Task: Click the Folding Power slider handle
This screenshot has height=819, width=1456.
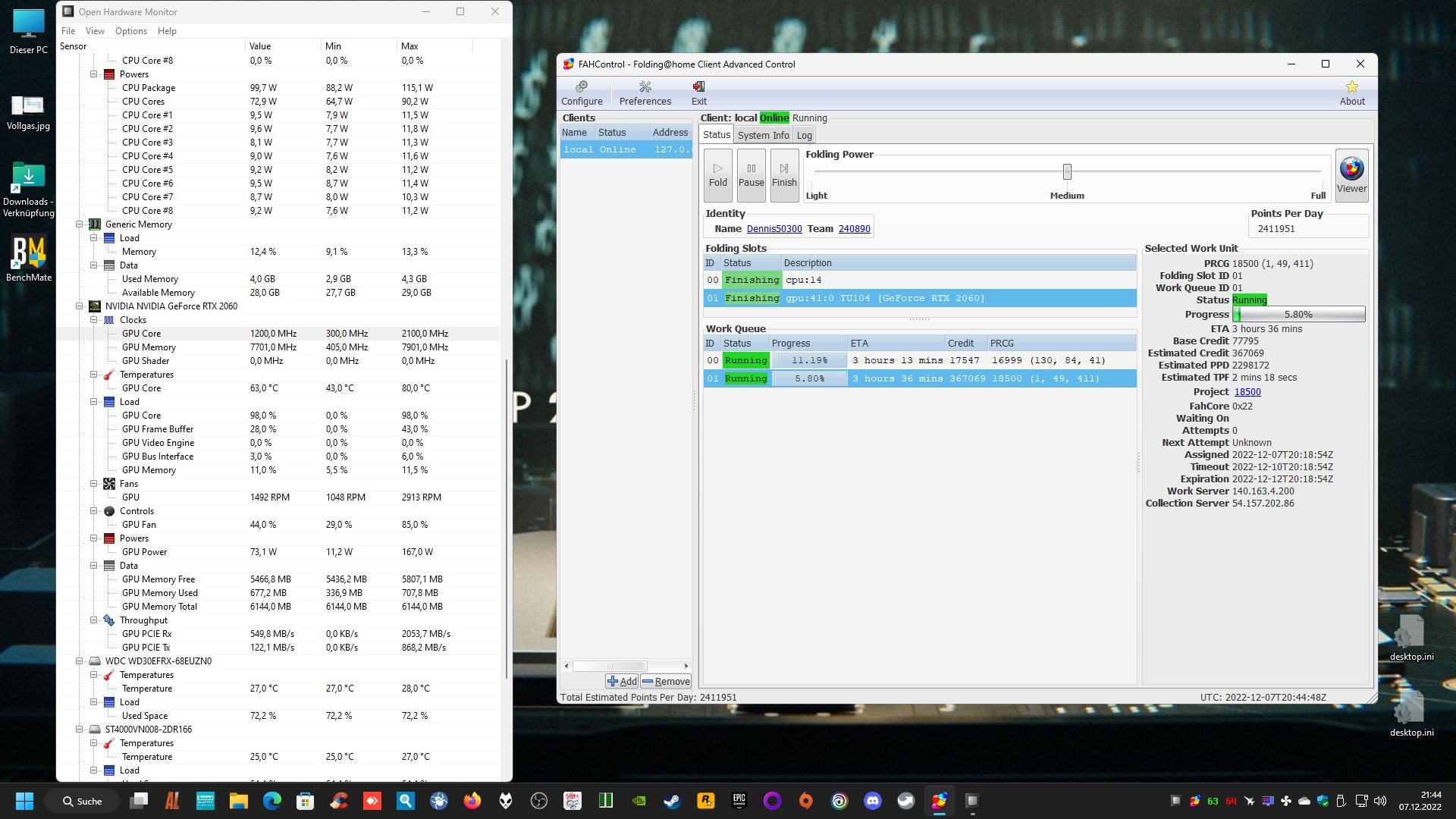Action: [1067, 172]
